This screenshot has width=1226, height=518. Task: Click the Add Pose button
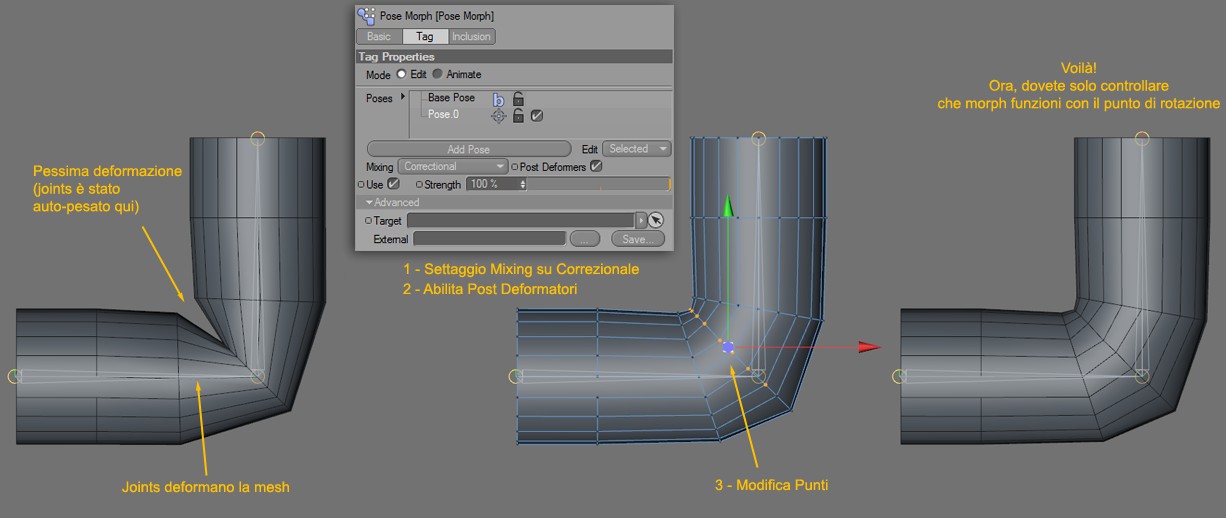pos(469,149)
